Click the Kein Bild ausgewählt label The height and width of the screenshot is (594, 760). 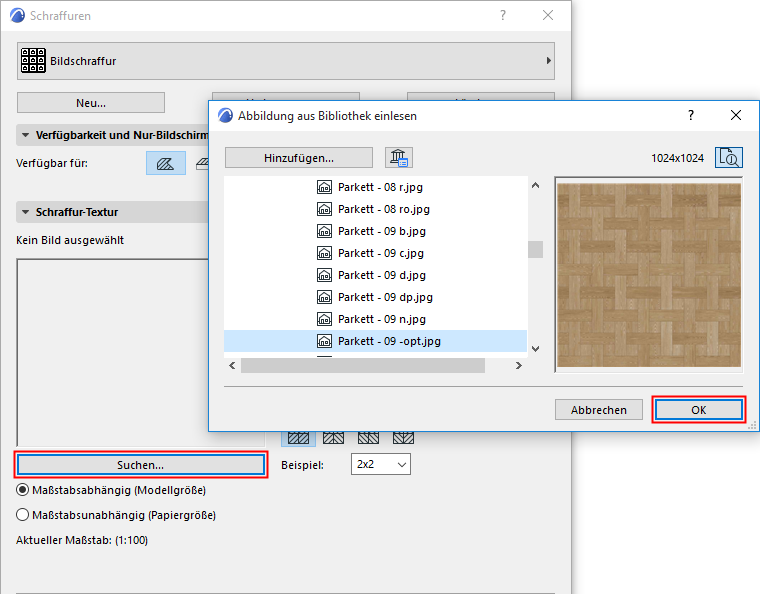[70, 240]
